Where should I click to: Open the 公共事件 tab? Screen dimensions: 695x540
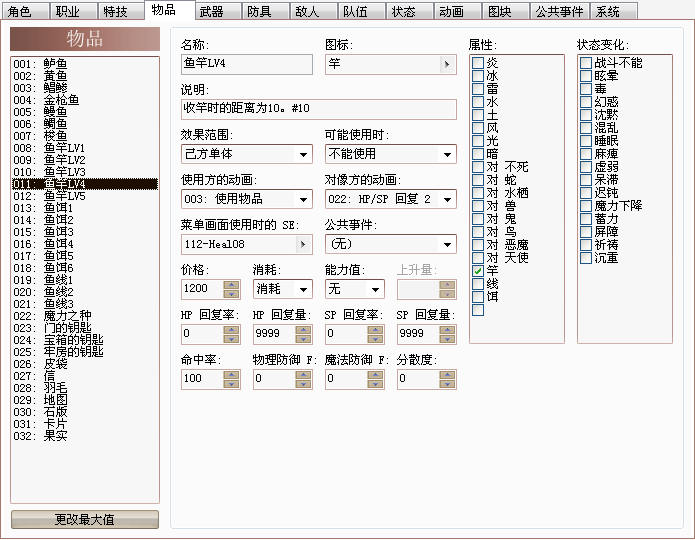pos(559,12)
